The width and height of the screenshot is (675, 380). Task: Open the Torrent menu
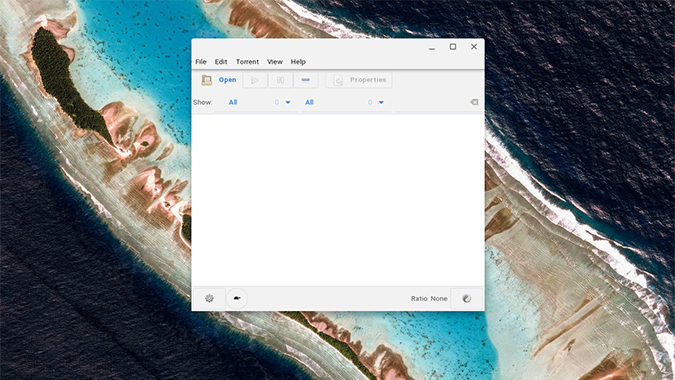pos(247,62)
